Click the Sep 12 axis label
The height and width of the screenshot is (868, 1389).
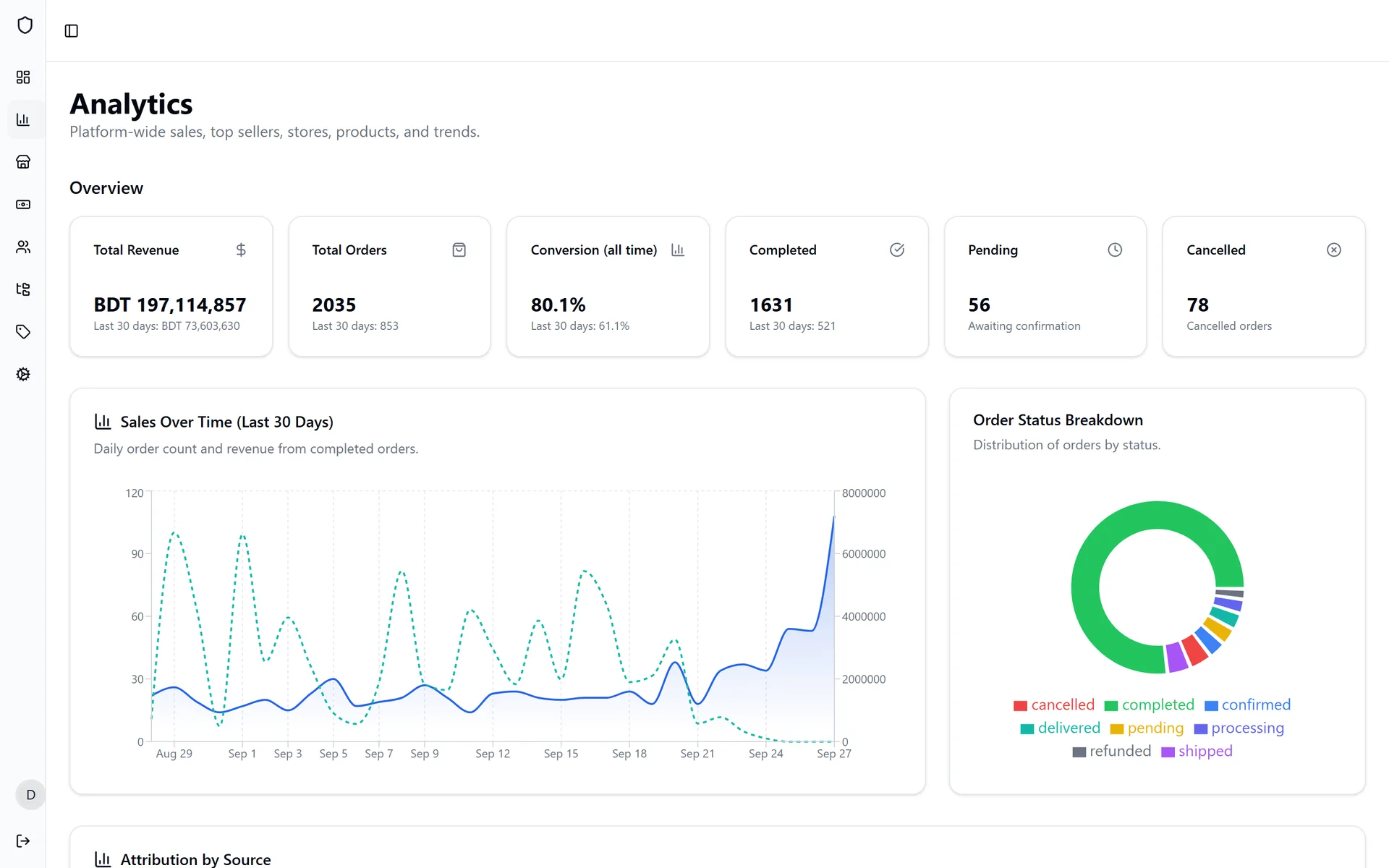pos(493,754)
